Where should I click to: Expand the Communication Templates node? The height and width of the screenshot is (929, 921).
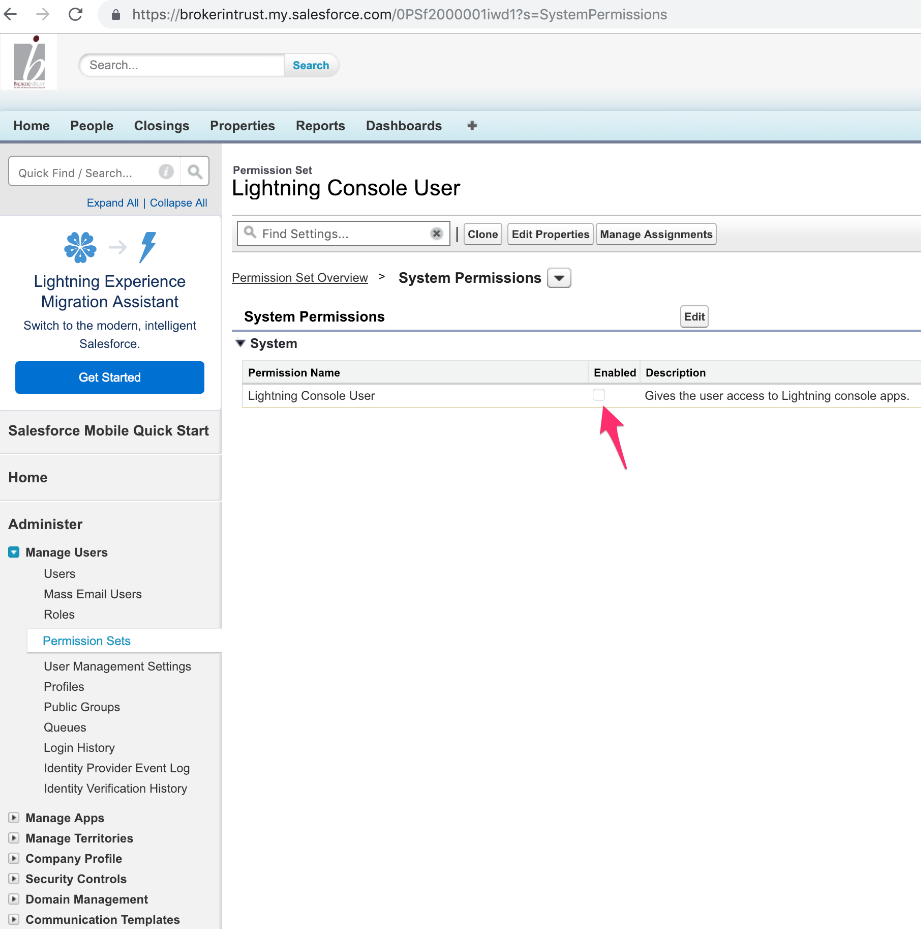[x=13, y=919]
